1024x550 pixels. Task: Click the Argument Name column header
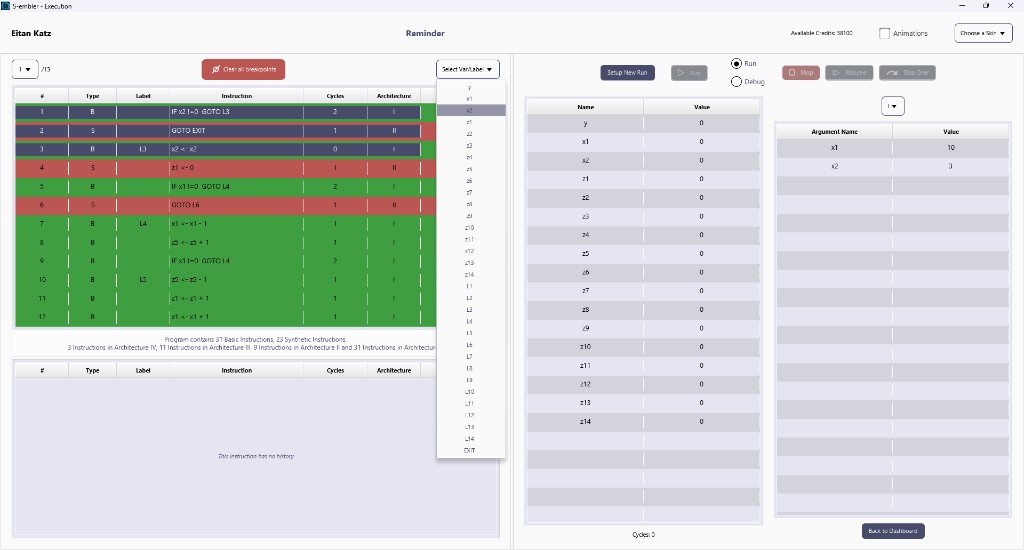pyautogui.click(x=834, y=132)
